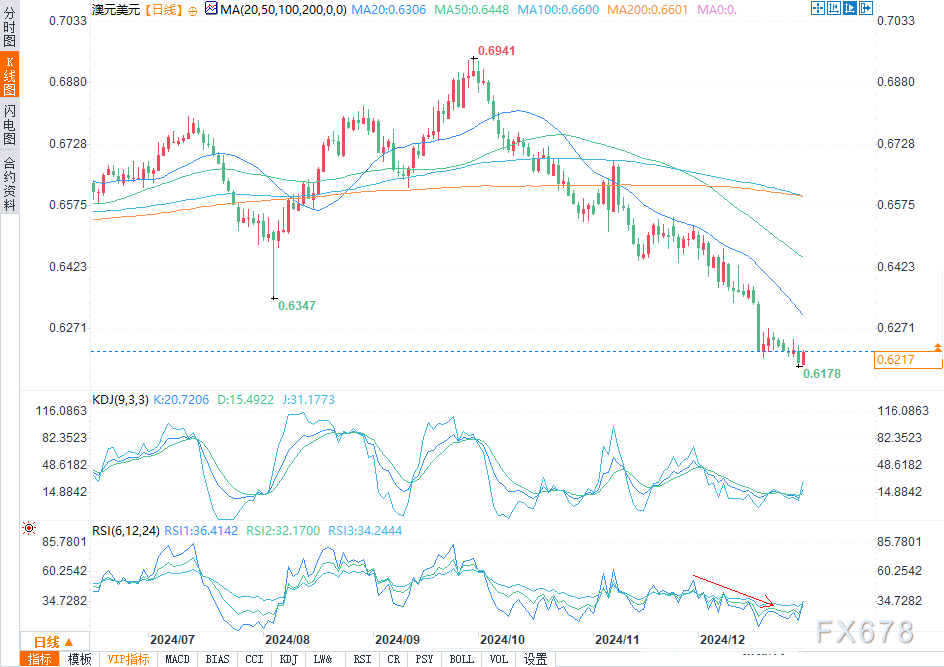Click the orange crosshair icon beside 日线

192,10
